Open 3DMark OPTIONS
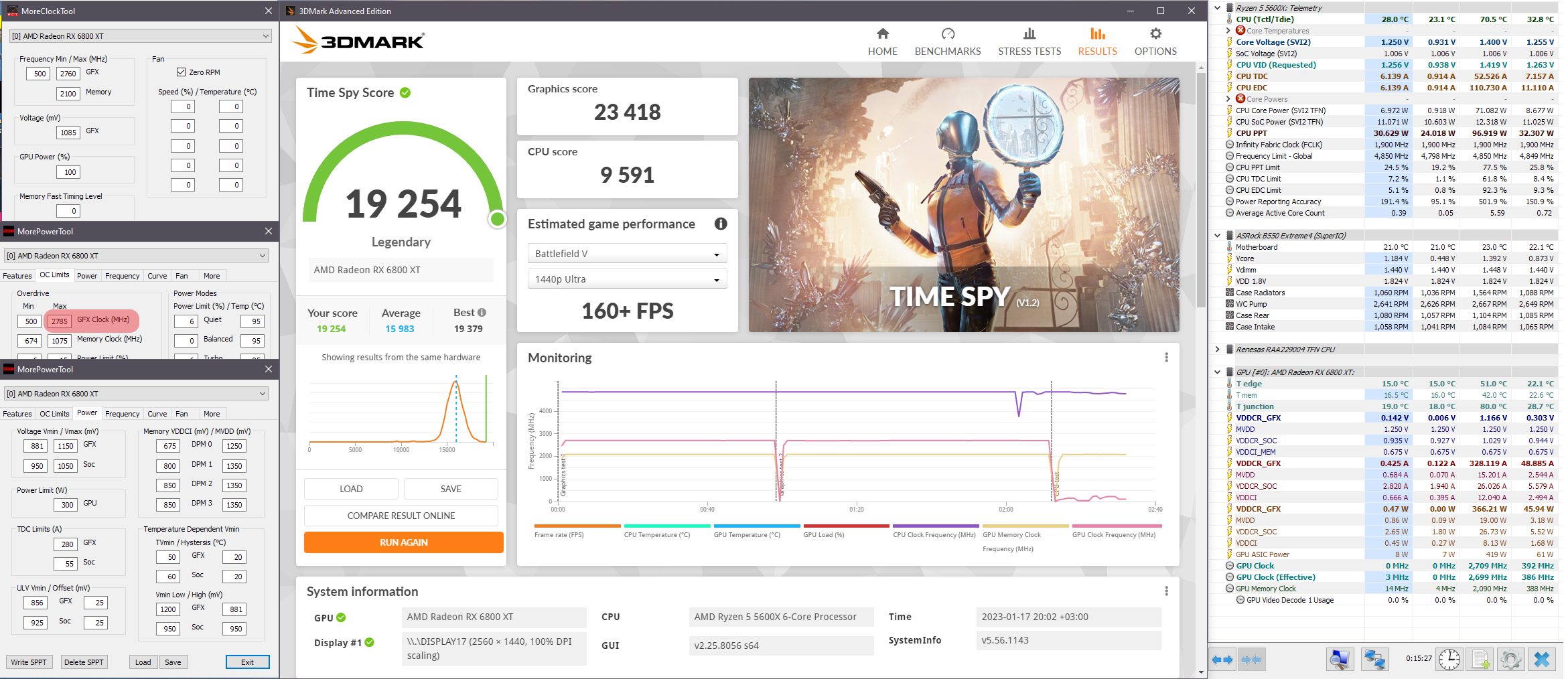Screen dimensions: 1568x679 pos(1155,42)
